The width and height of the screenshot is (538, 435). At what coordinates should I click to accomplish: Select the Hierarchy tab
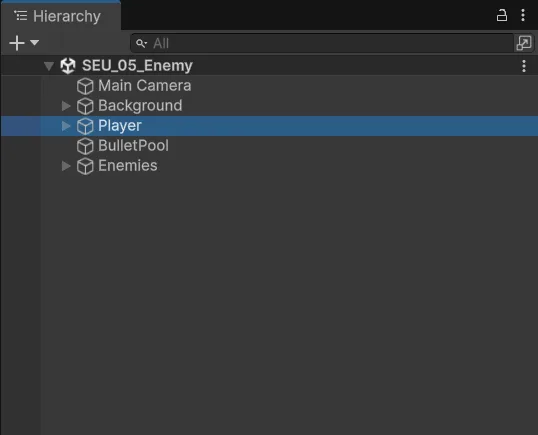tap(61, 16)
